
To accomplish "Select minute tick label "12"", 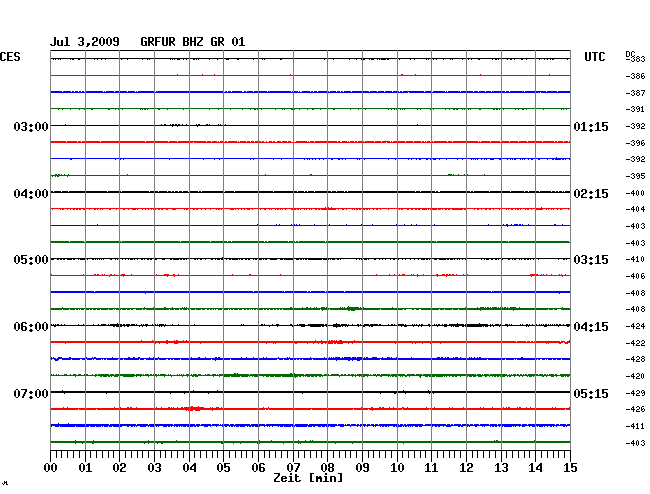I will point(466,468).
